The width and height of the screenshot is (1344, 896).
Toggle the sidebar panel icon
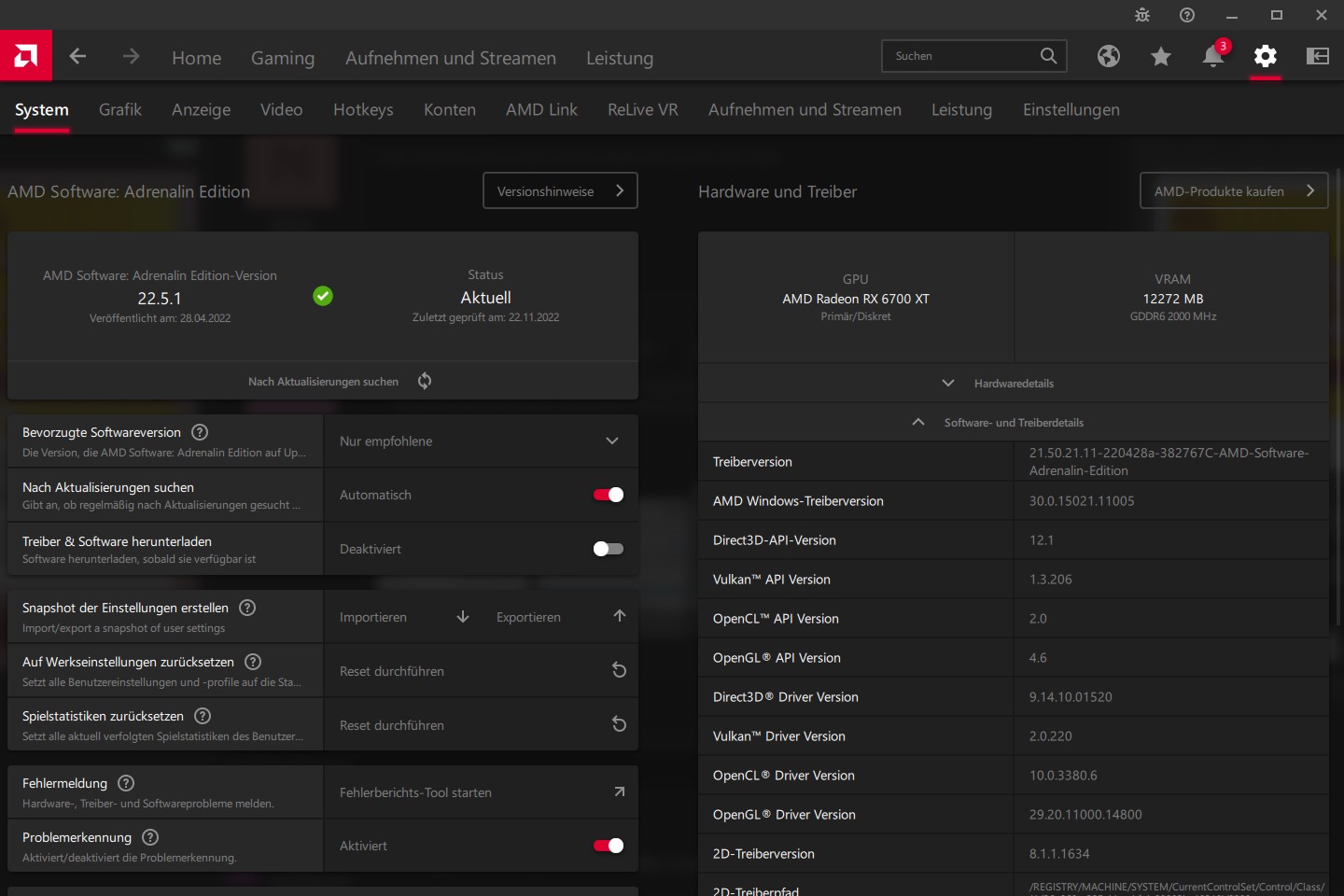1318,56
